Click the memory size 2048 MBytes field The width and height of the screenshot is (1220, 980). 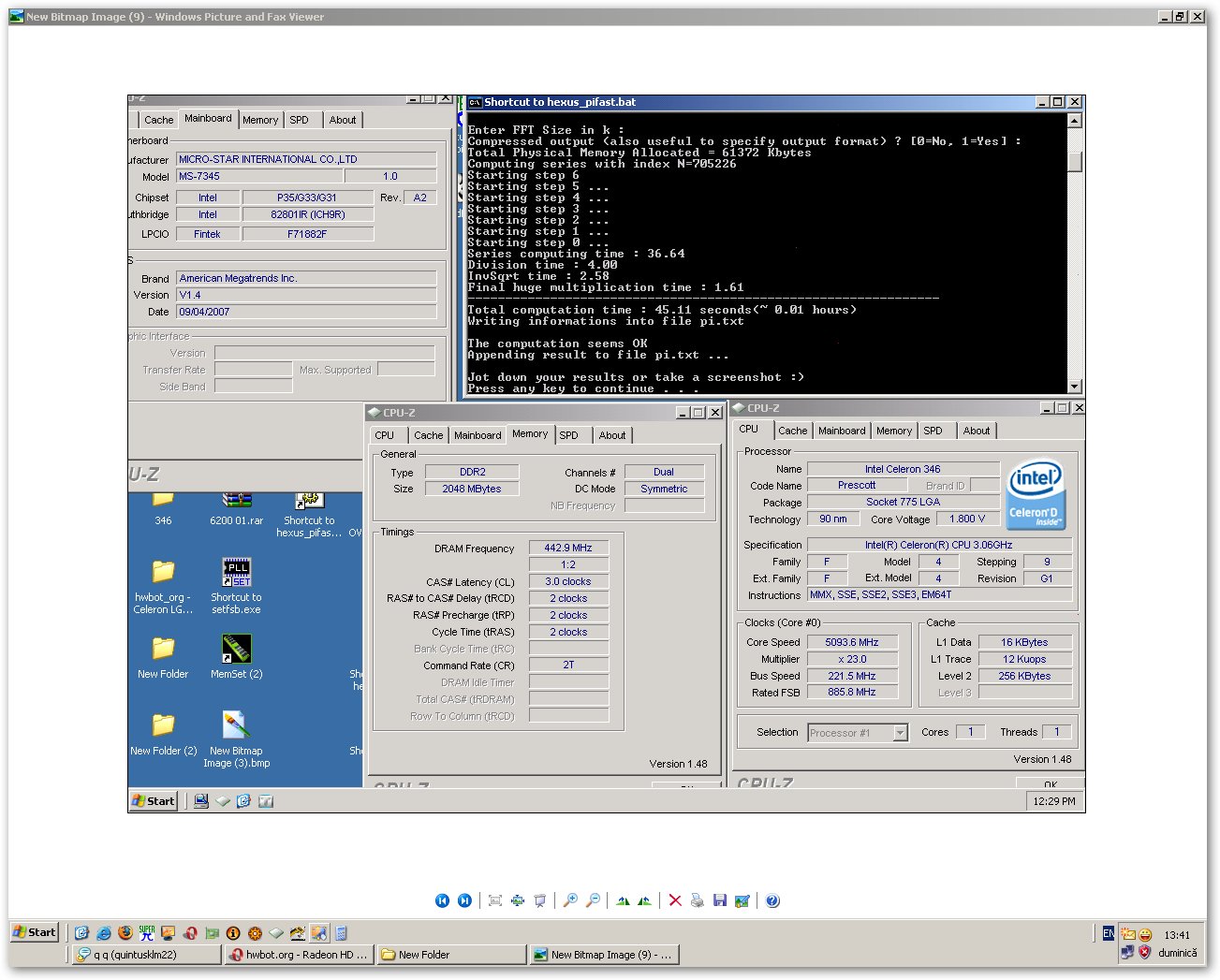point(472,489)
